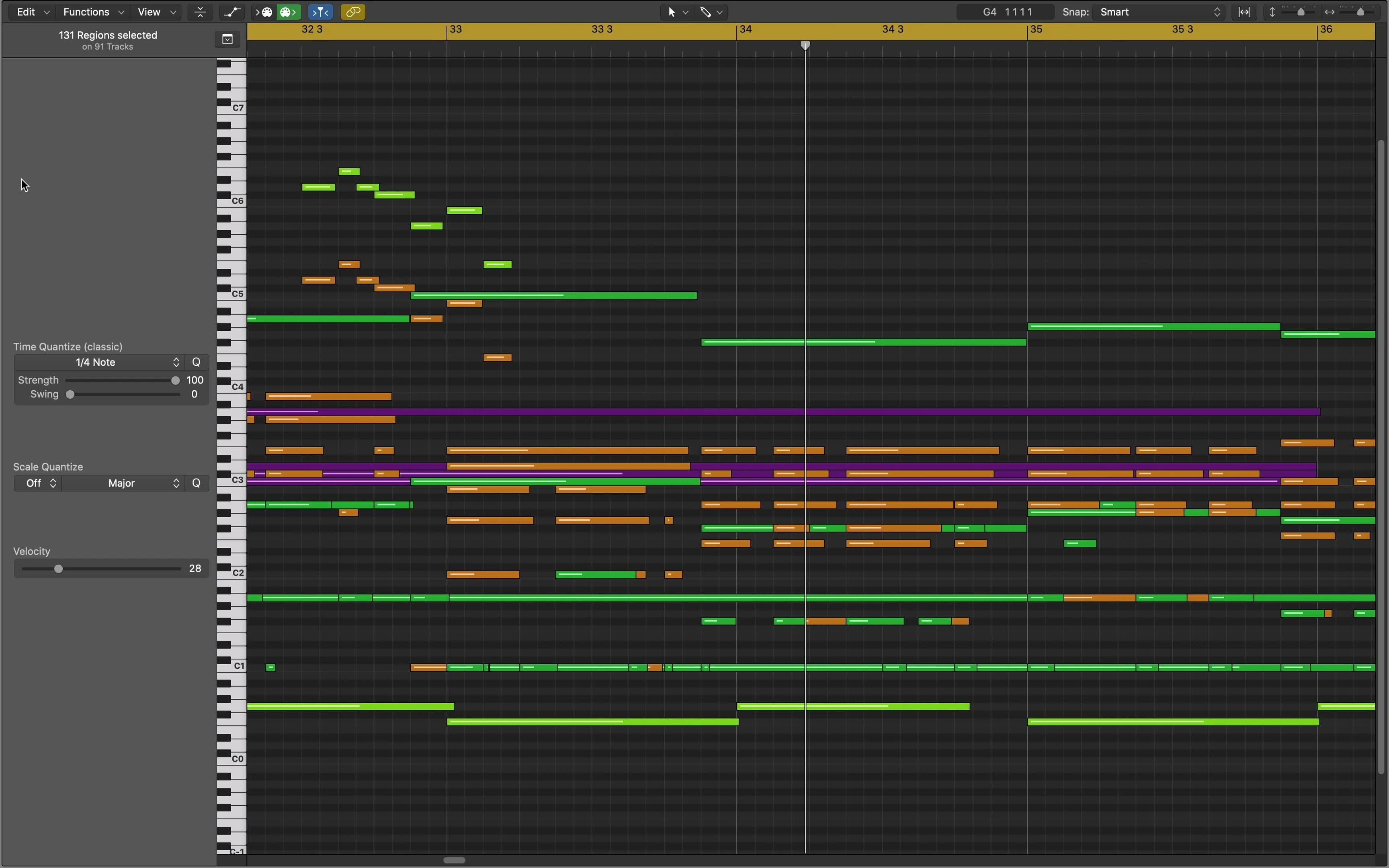Show or hide the automation curve button

pyautogui.click(x=232, y=12)
